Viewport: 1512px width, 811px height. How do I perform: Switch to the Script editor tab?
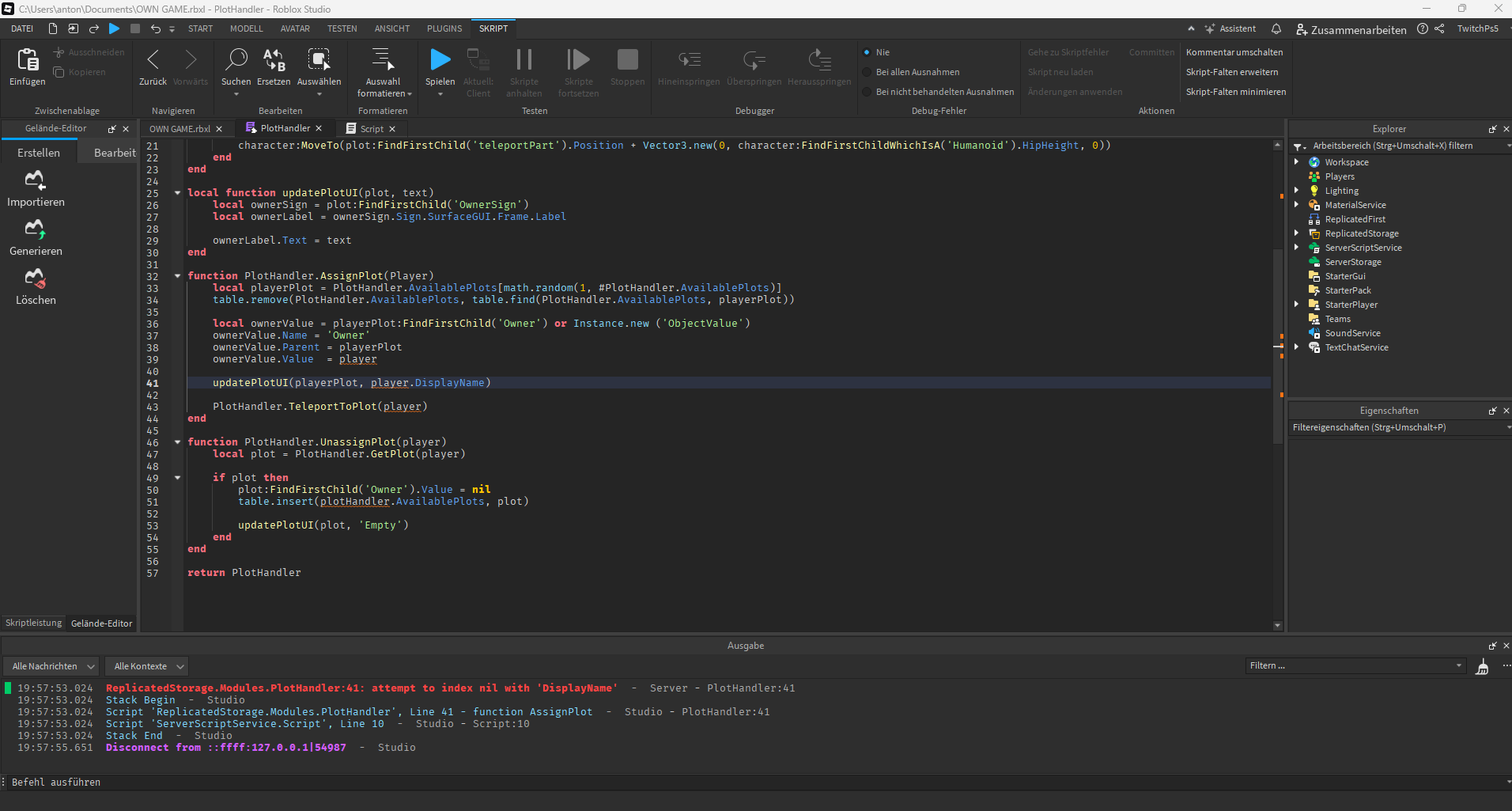tap(372, 129)
